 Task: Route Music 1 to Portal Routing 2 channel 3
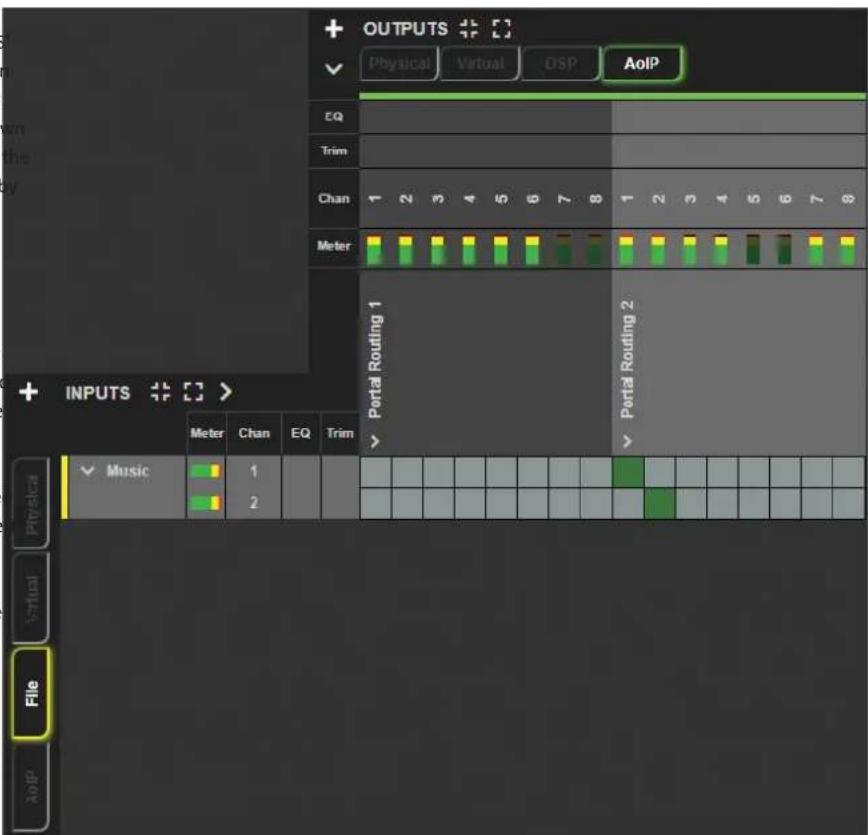(x=691, y=472)
